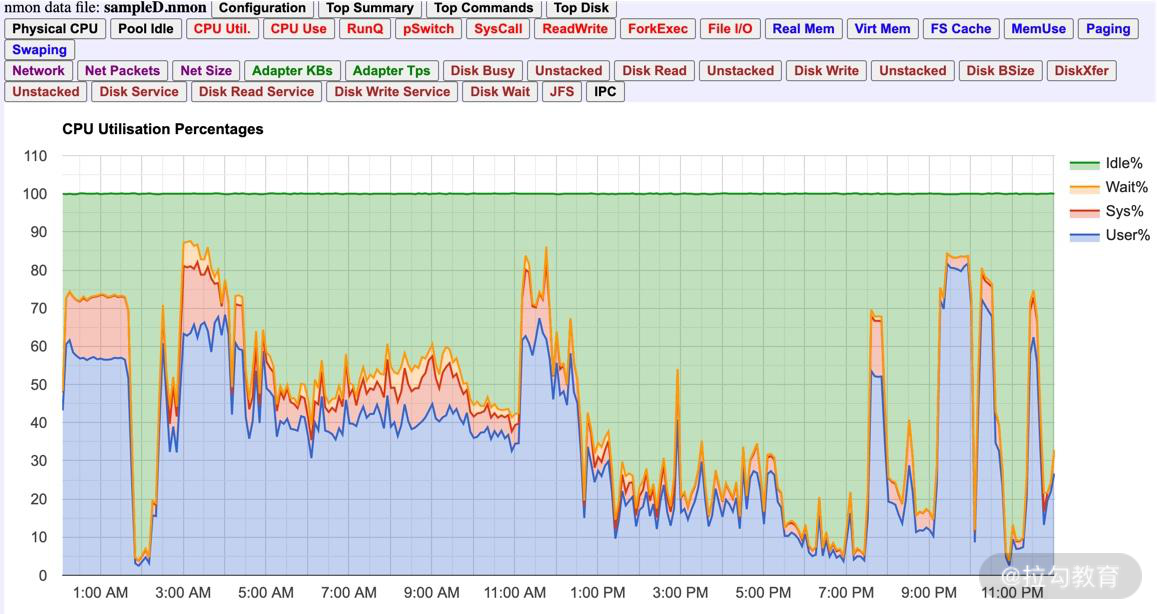Display the Disk Busy chart
The width and height of the screenshot is (1157, 614).
tap(483, 71)
